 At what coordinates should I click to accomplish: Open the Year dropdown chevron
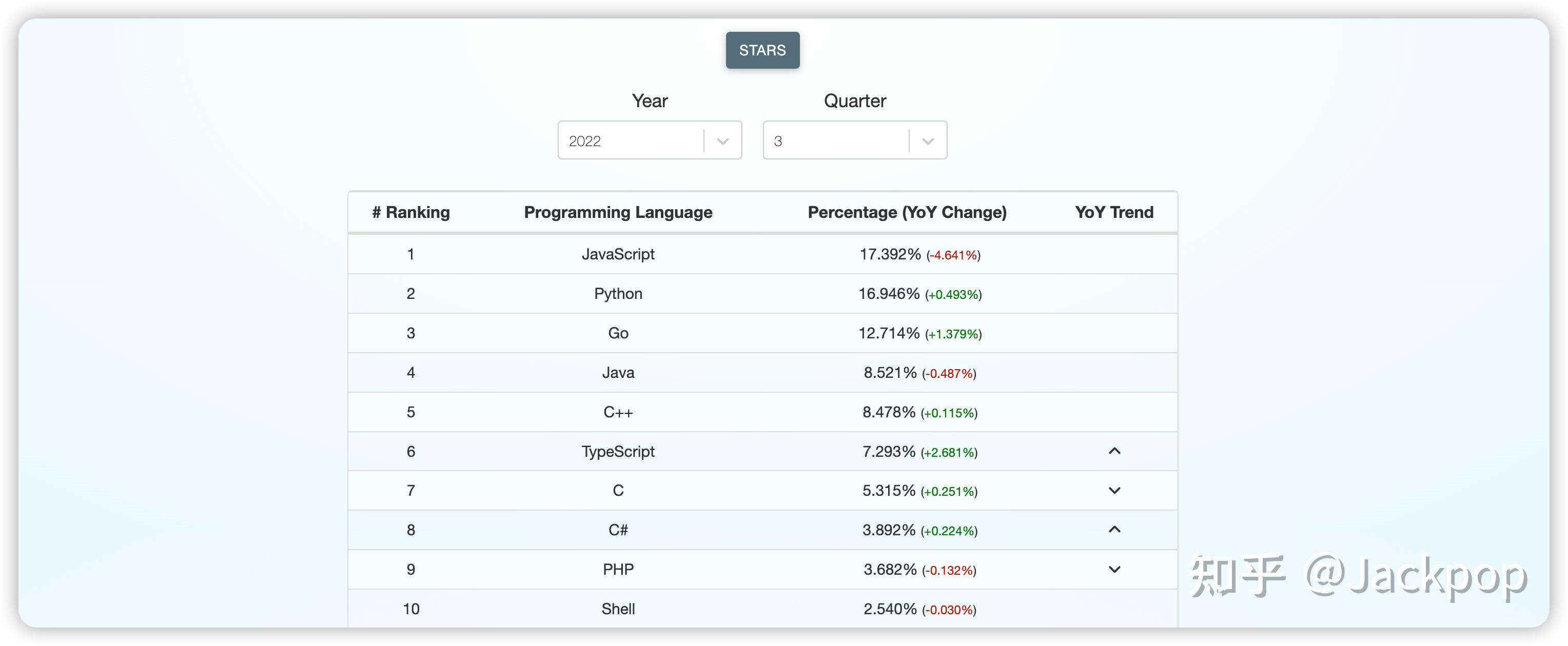722,140
